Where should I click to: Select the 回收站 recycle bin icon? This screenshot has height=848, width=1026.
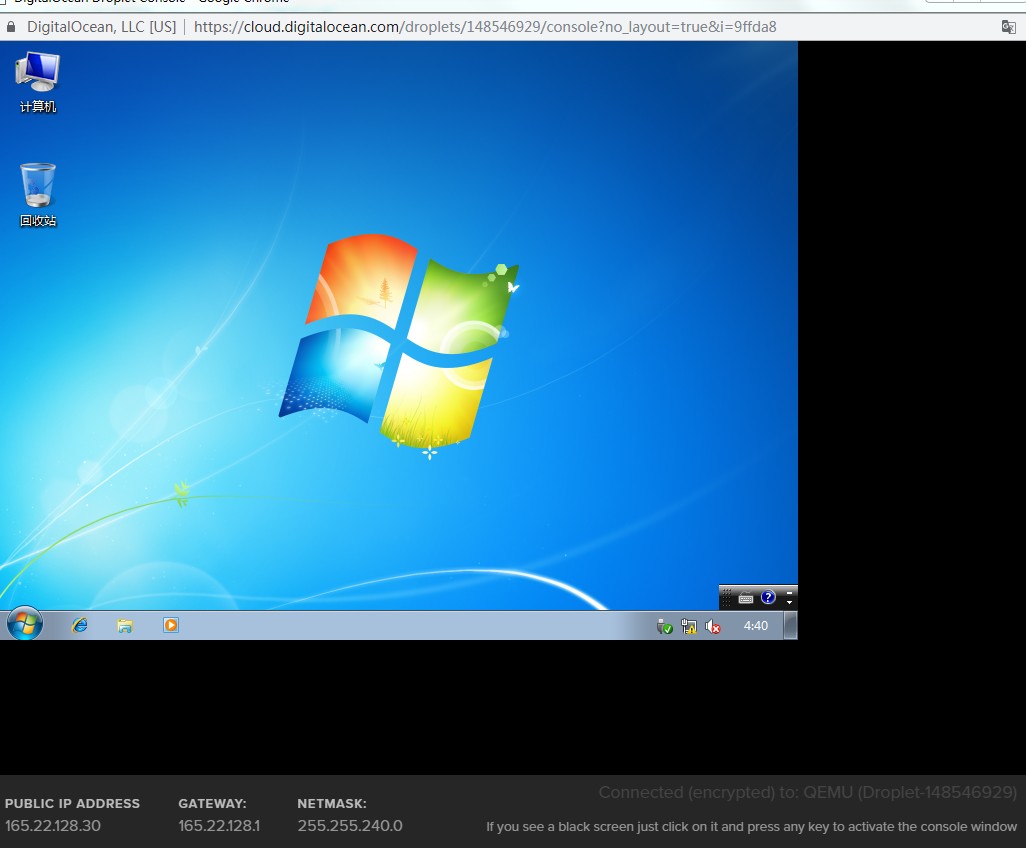(x=38, y=195)
